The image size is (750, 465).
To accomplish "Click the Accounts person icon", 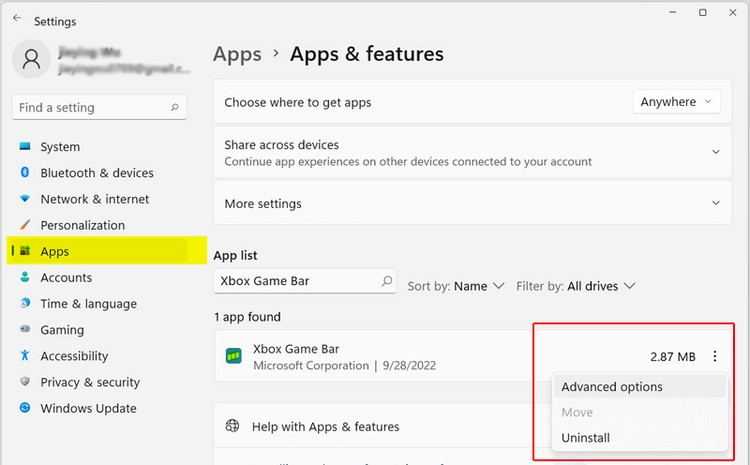I will pyautogui.click(x=25, y=277).
